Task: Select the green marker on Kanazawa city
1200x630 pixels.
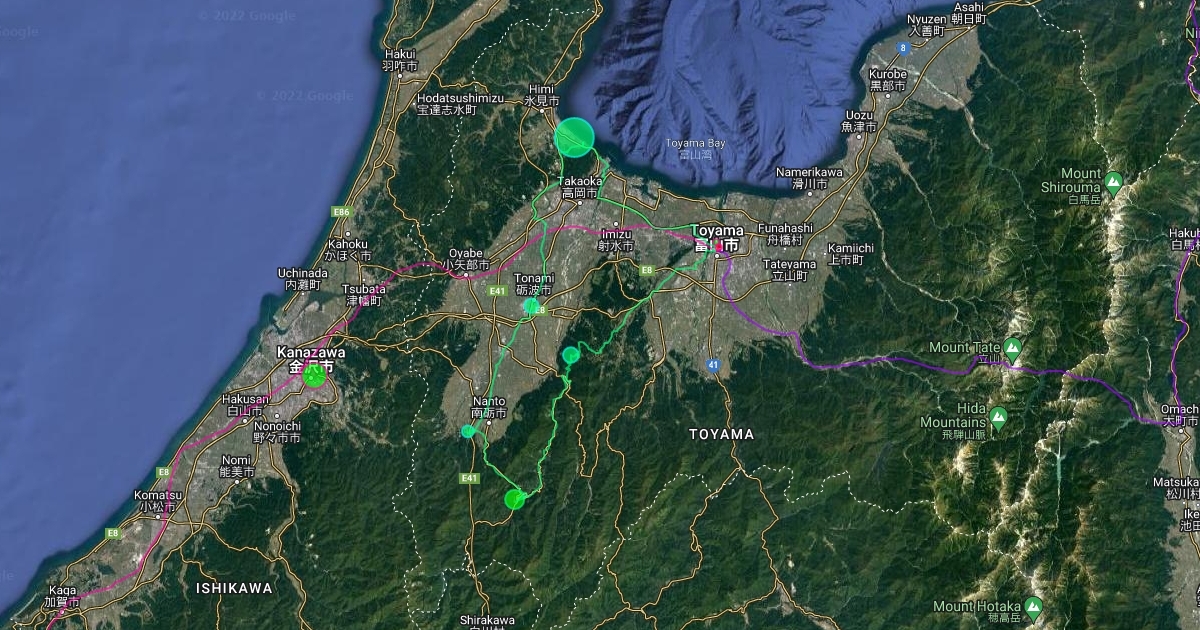Action: (x=314, y=376)
